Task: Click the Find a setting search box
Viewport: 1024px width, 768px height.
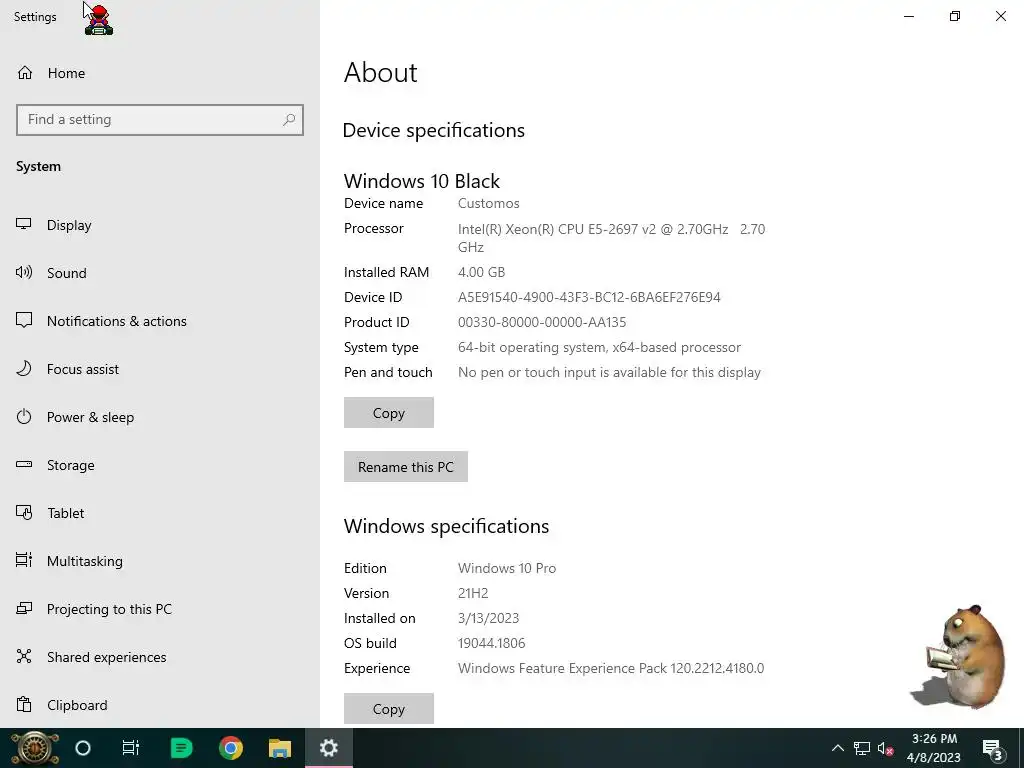Action: (160, 120)
